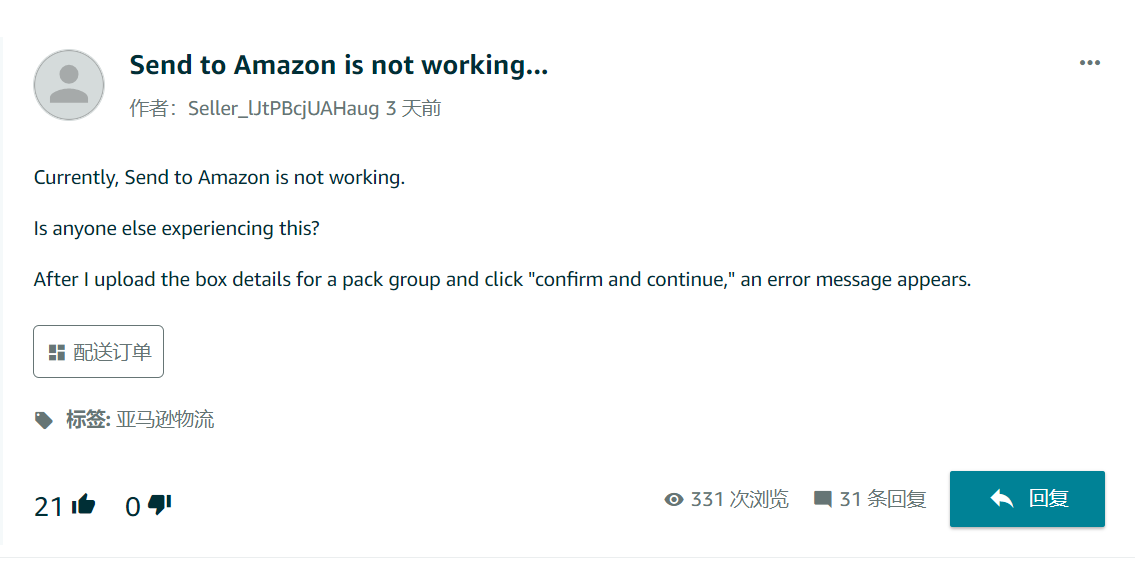Click the grid icon in 配送订单 button
Image resolution: width=1147 pixels, height=562 pixels.
pos(57,353)
